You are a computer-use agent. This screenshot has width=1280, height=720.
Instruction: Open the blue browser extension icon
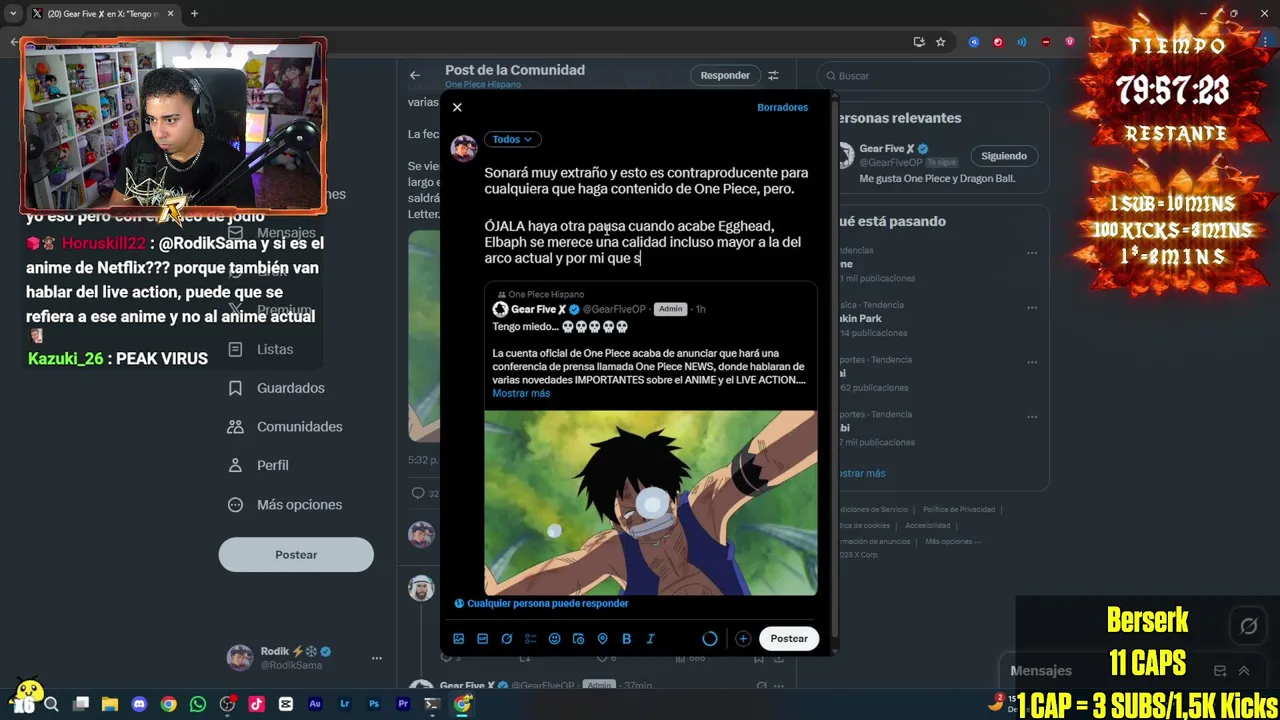974,42
